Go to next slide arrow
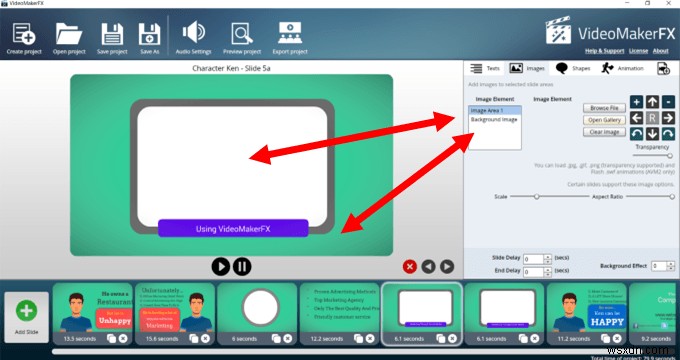680x360 pixels. click(x=447, y=266)
